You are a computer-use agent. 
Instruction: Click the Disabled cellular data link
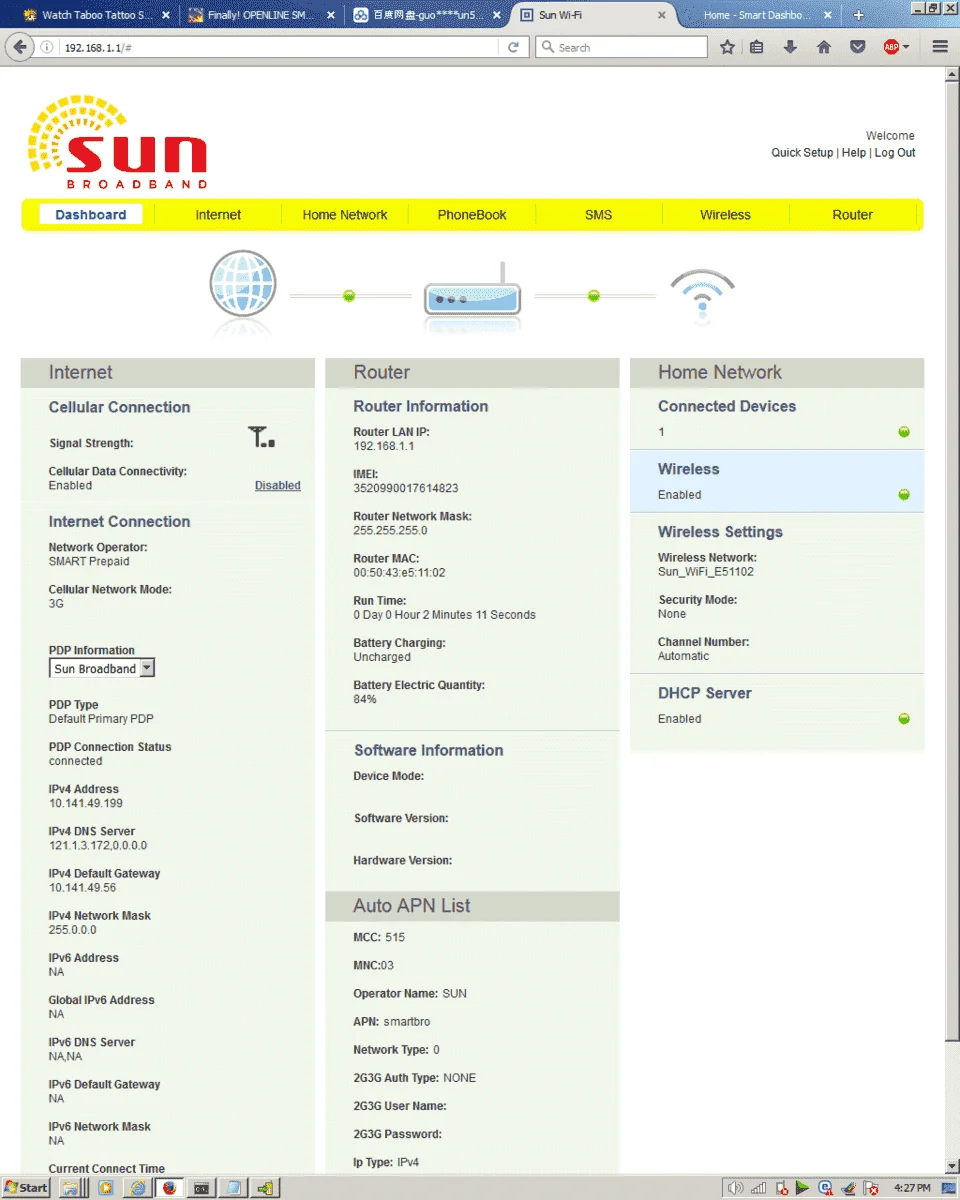pyautogui.click(x=278, y=485)
